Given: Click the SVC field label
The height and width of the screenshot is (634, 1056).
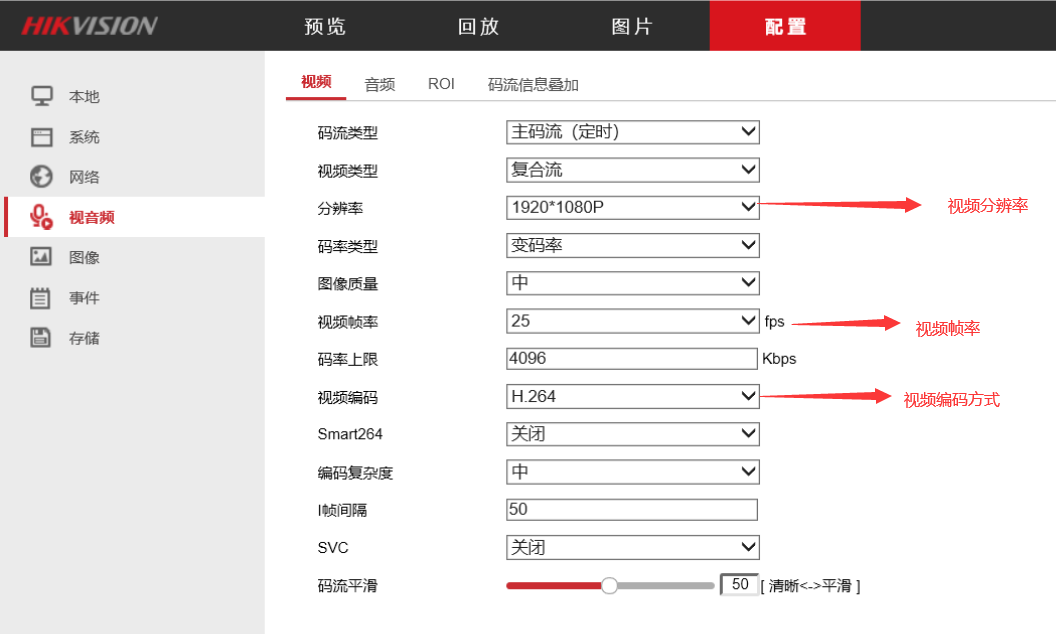Looking at the screenshot, I should coord(333,548).
